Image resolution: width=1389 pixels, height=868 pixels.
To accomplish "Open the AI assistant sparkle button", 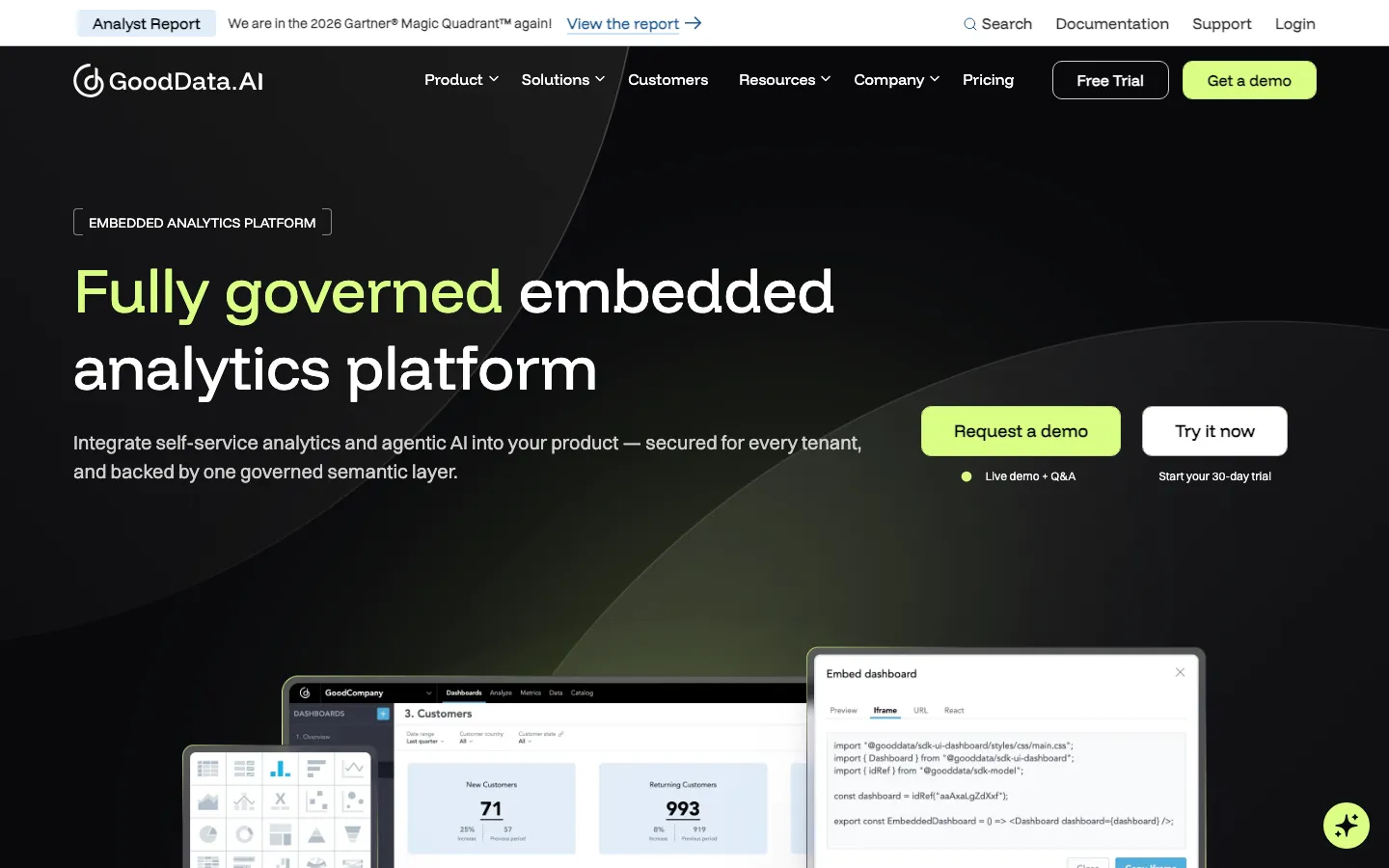I will coord(1347,826).
